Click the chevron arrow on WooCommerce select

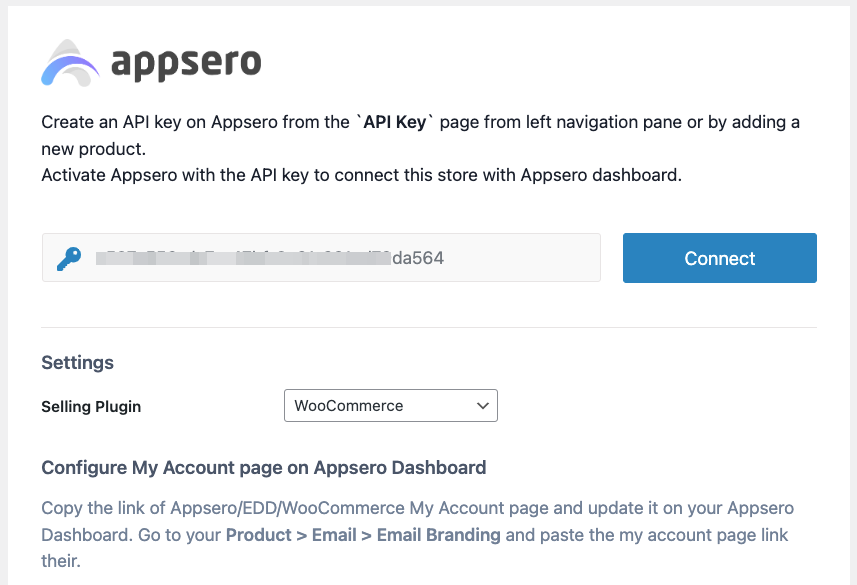pos(483,406)
